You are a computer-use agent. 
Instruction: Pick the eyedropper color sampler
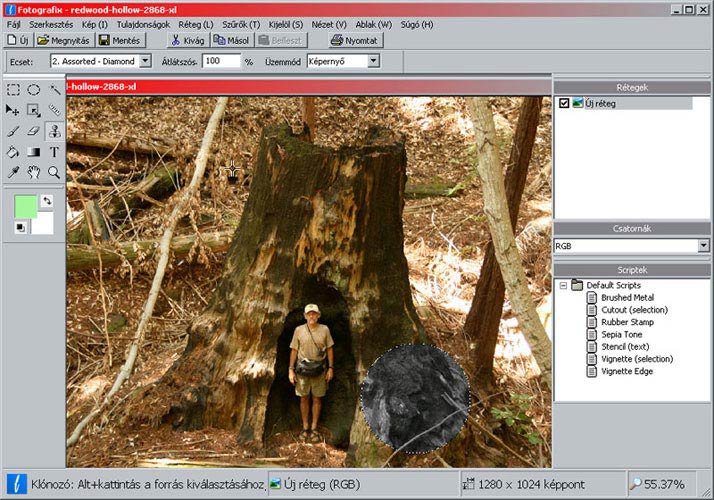tap(13, 172)
